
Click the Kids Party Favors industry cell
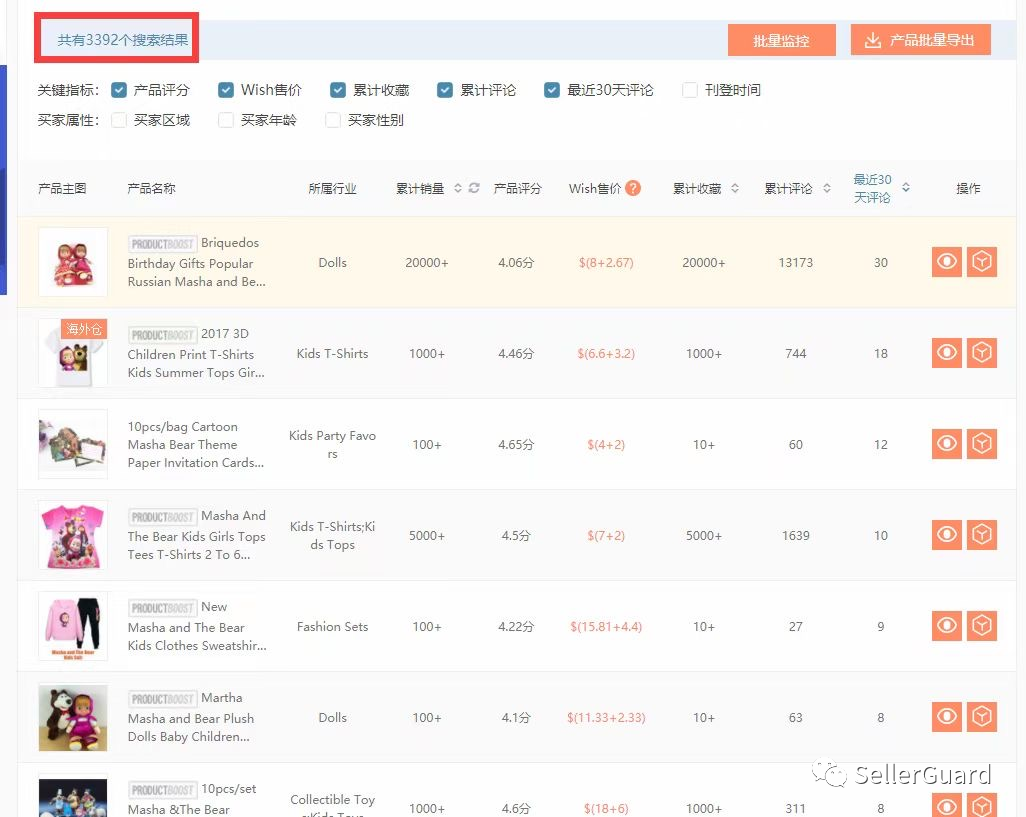click(332, 444)
